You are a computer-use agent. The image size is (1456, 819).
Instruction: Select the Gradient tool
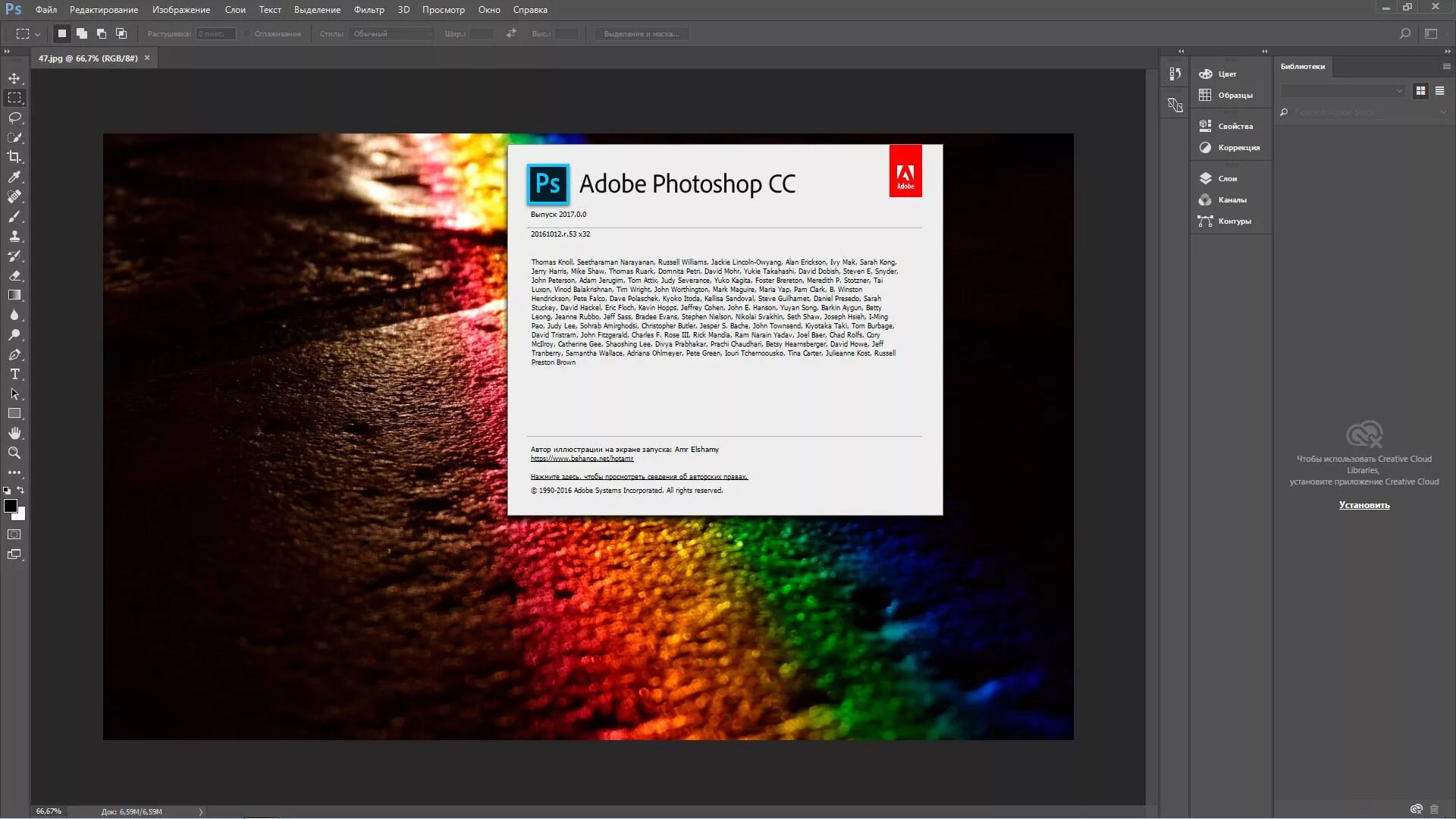[x=14, y=295]
